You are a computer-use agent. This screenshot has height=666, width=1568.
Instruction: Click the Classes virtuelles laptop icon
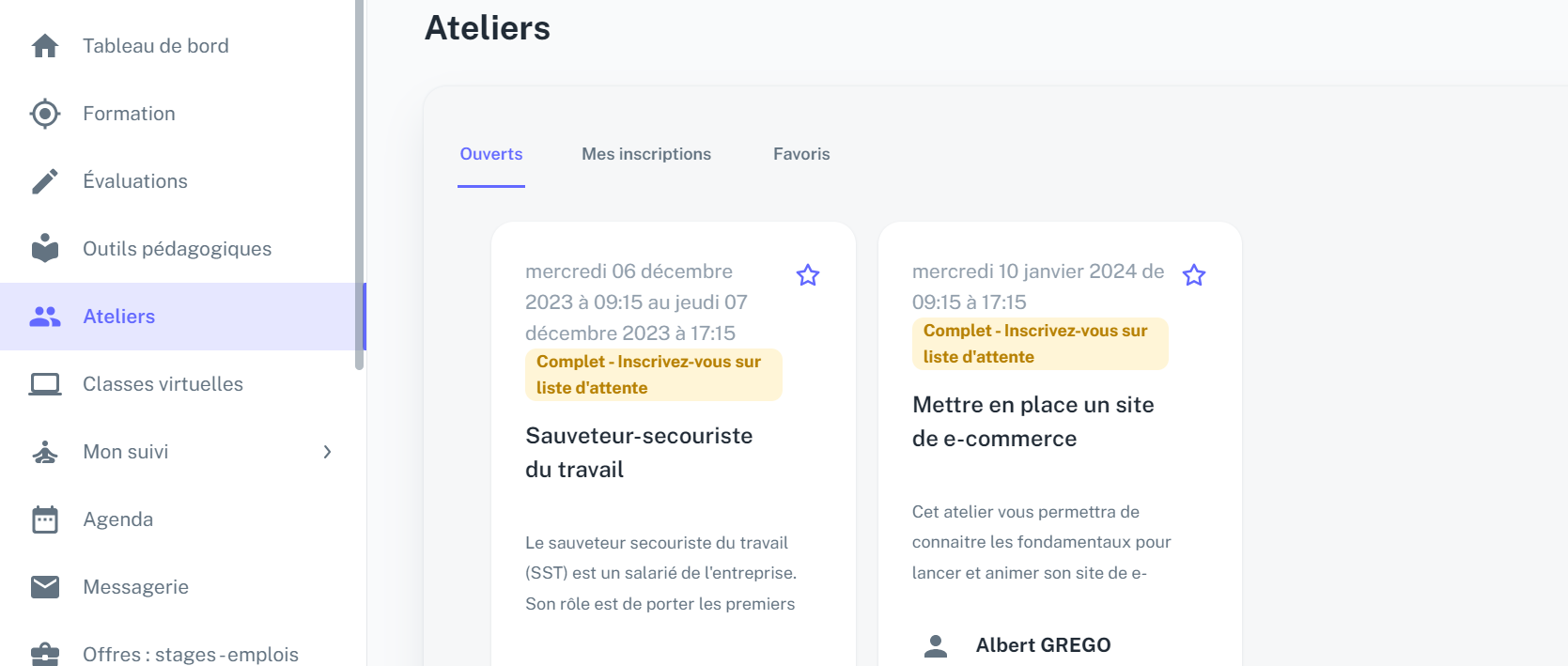click(x=45, y=384)
